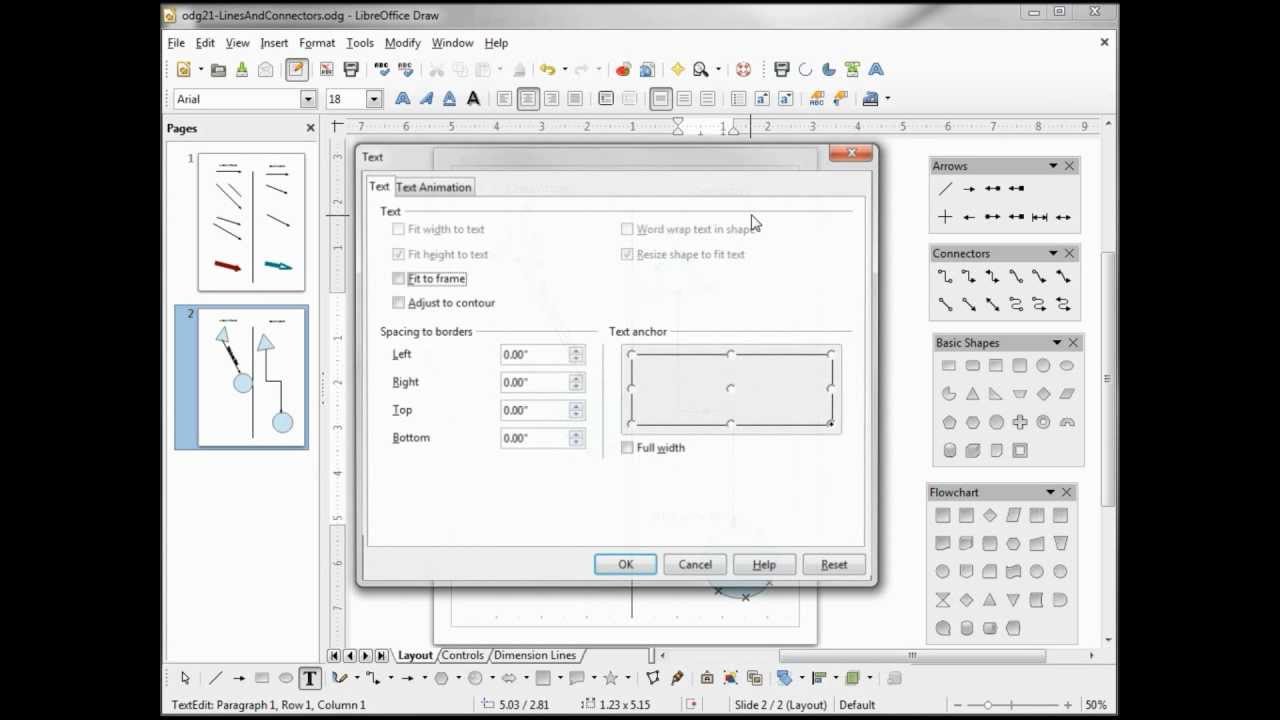Pick the Ellipse tool in drawing toolbar
This screenshot has height=720, width=1280.
click(x=285, y=678)
